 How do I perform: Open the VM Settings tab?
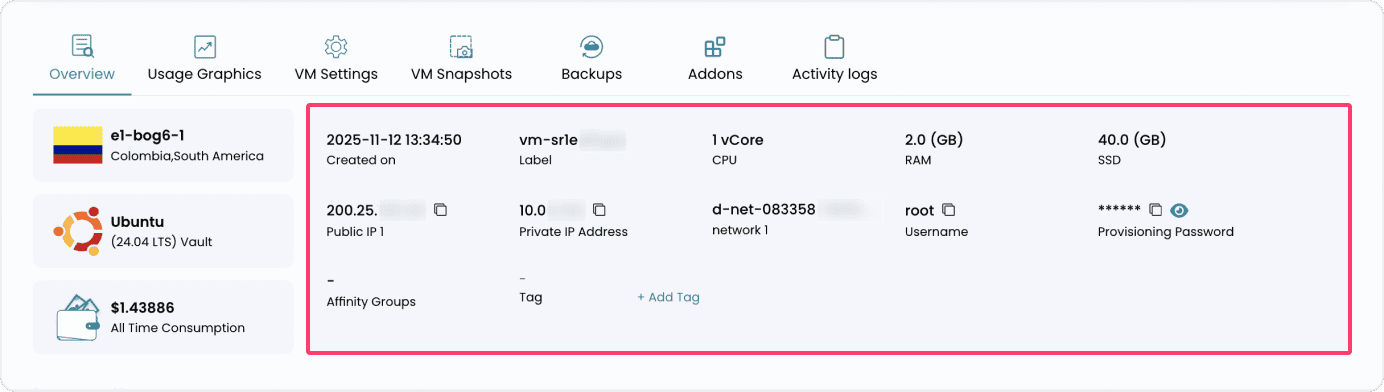[x=336, y=60]
